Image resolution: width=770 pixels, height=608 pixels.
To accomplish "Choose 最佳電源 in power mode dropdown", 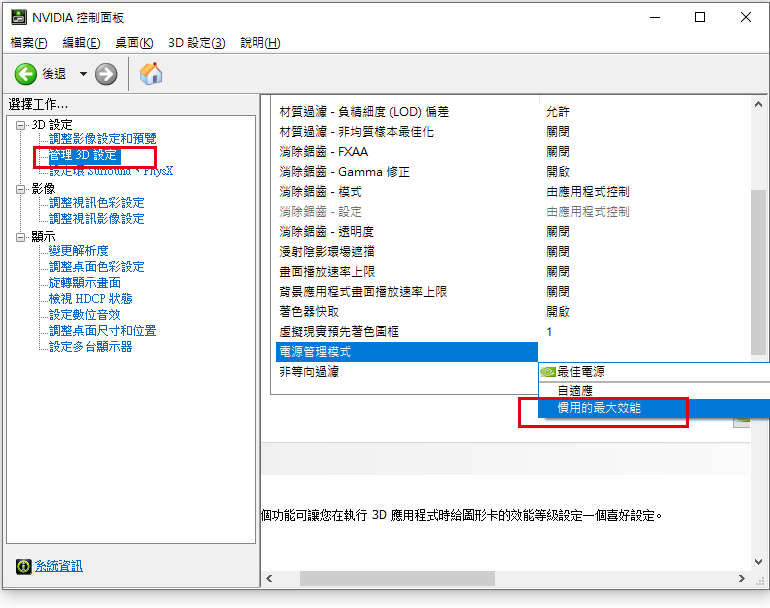I will 654,372.
